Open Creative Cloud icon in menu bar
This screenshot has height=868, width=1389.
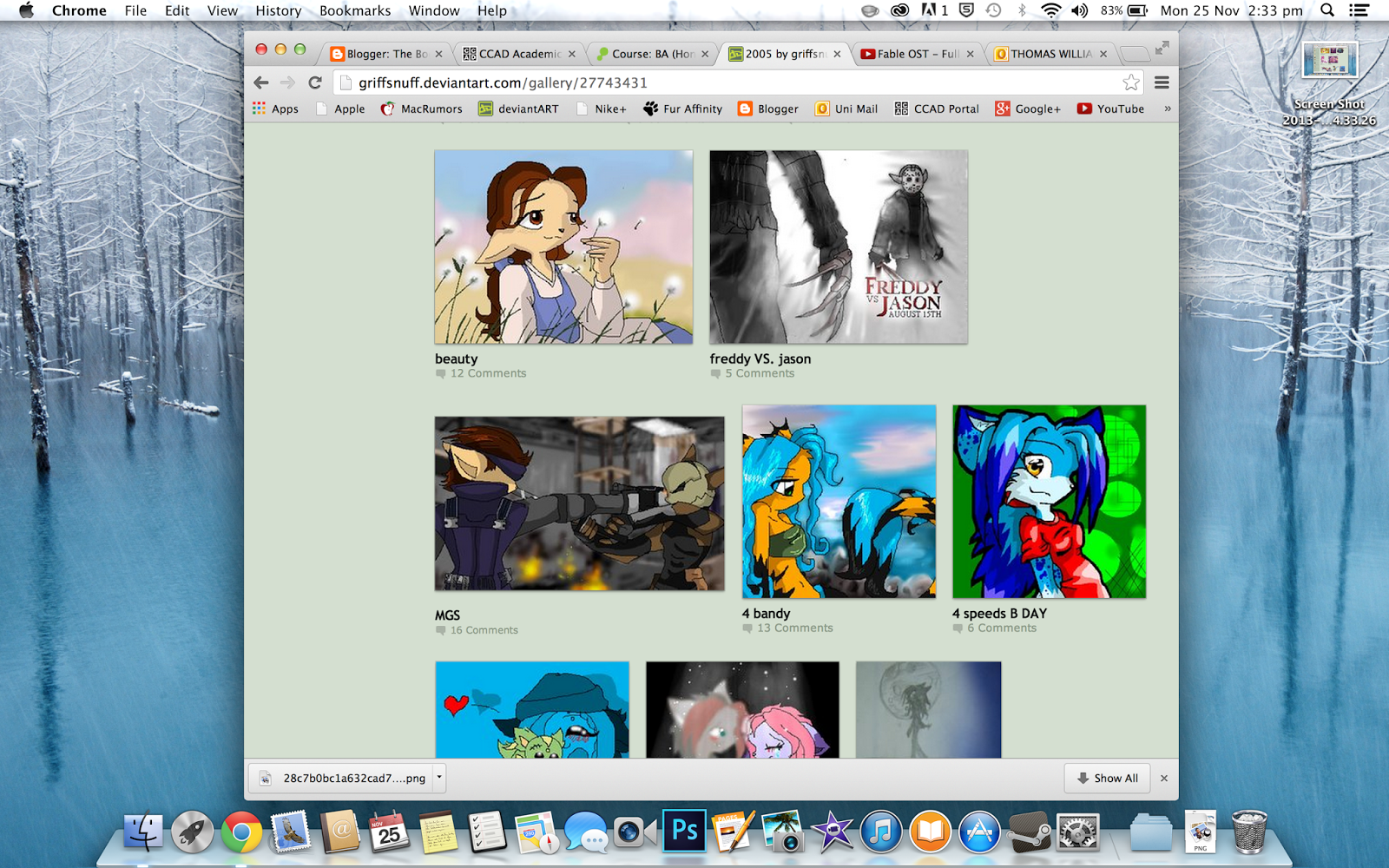coord(900,10)
